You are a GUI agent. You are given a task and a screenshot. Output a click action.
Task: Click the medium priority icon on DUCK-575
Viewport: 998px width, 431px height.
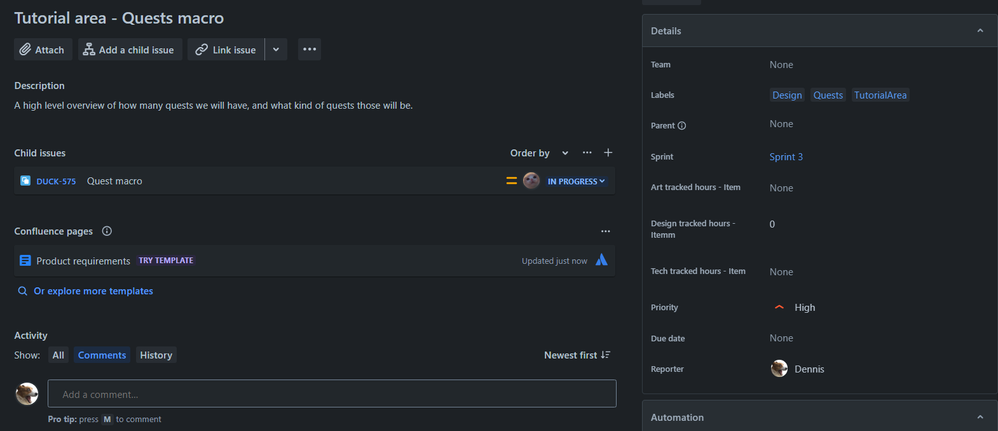click(x=511, y=181)
